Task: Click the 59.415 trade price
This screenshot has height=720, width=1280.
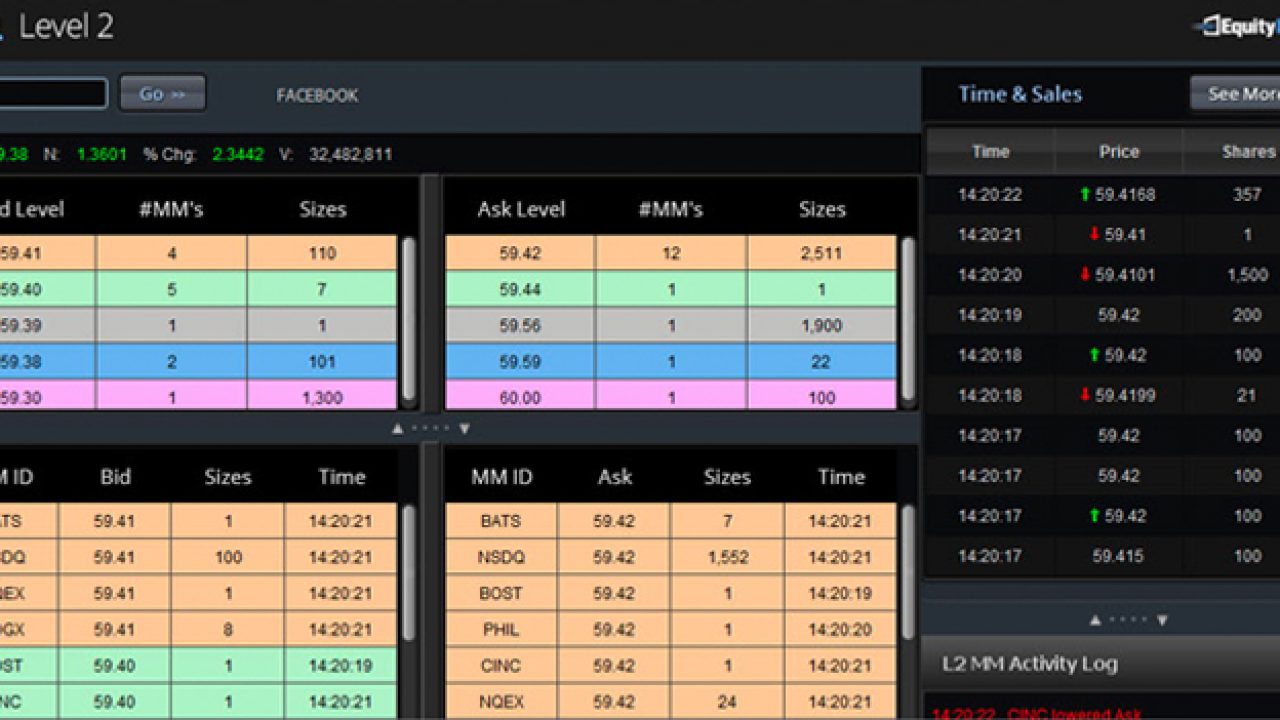Action: tap(1118, 555)
